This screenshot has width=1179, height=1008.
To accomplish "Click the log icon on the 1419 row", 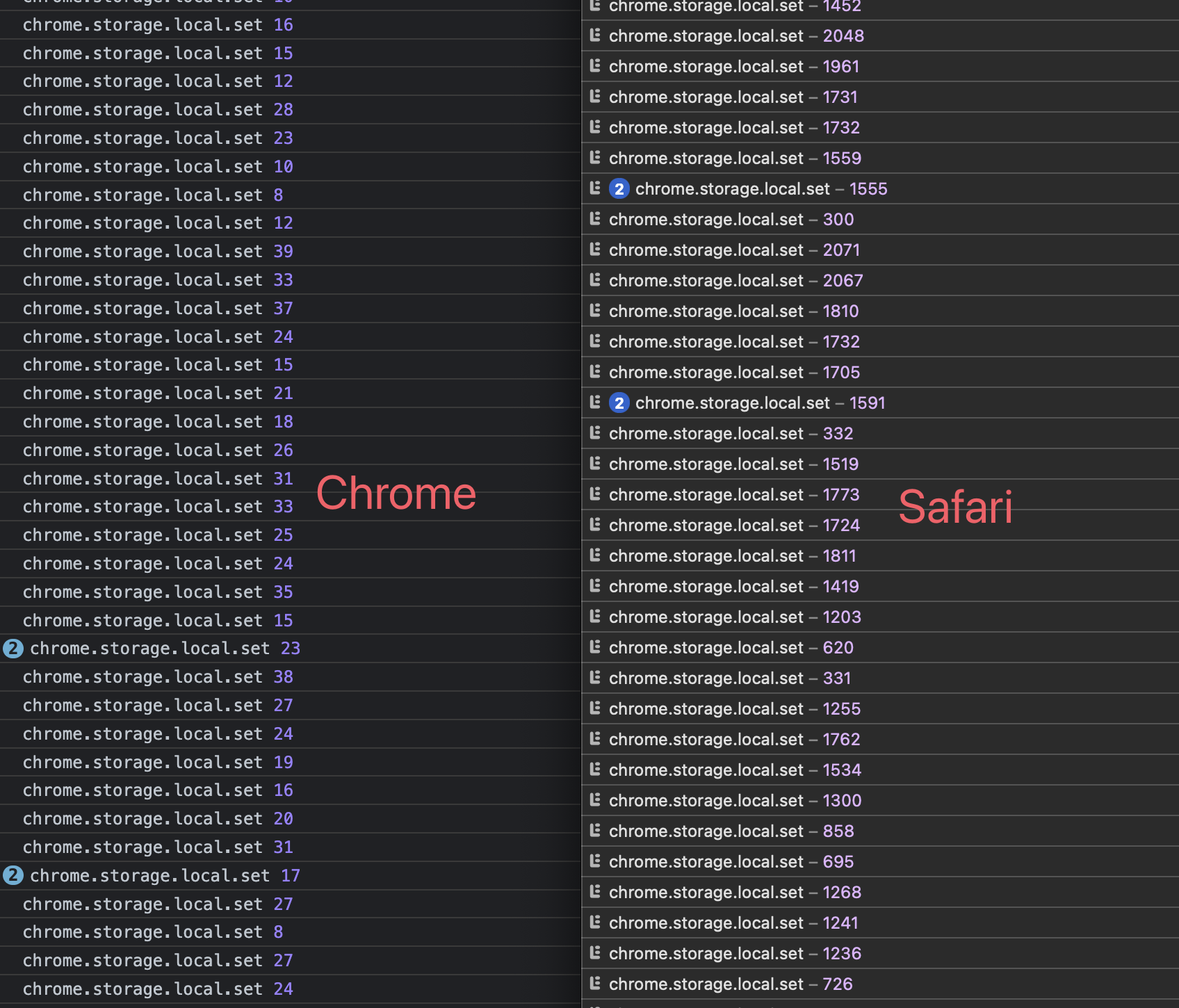I will (x=595, y=586).
